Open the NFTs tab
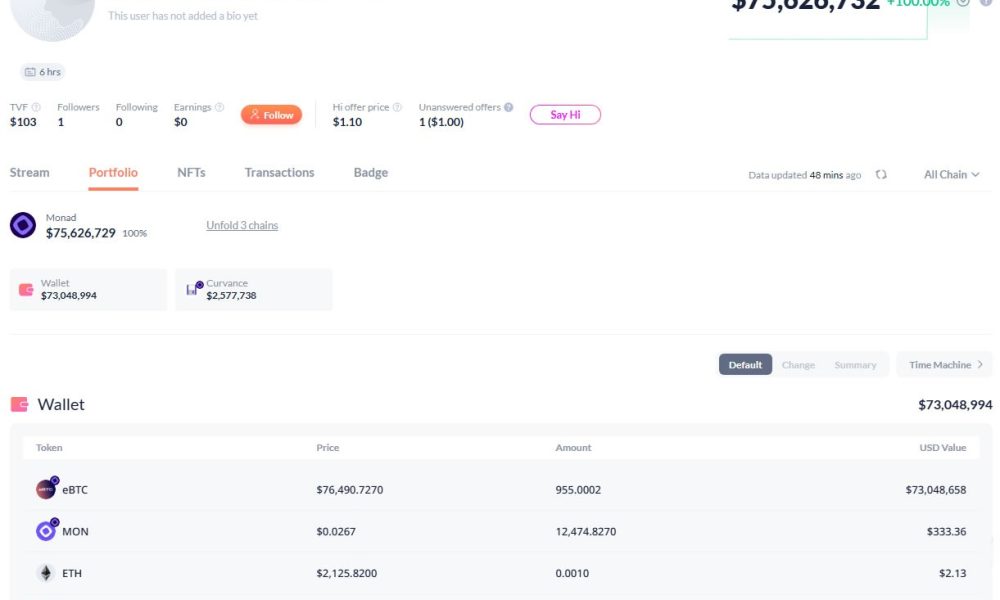The image size is (1000, 600). click(191, 173)
